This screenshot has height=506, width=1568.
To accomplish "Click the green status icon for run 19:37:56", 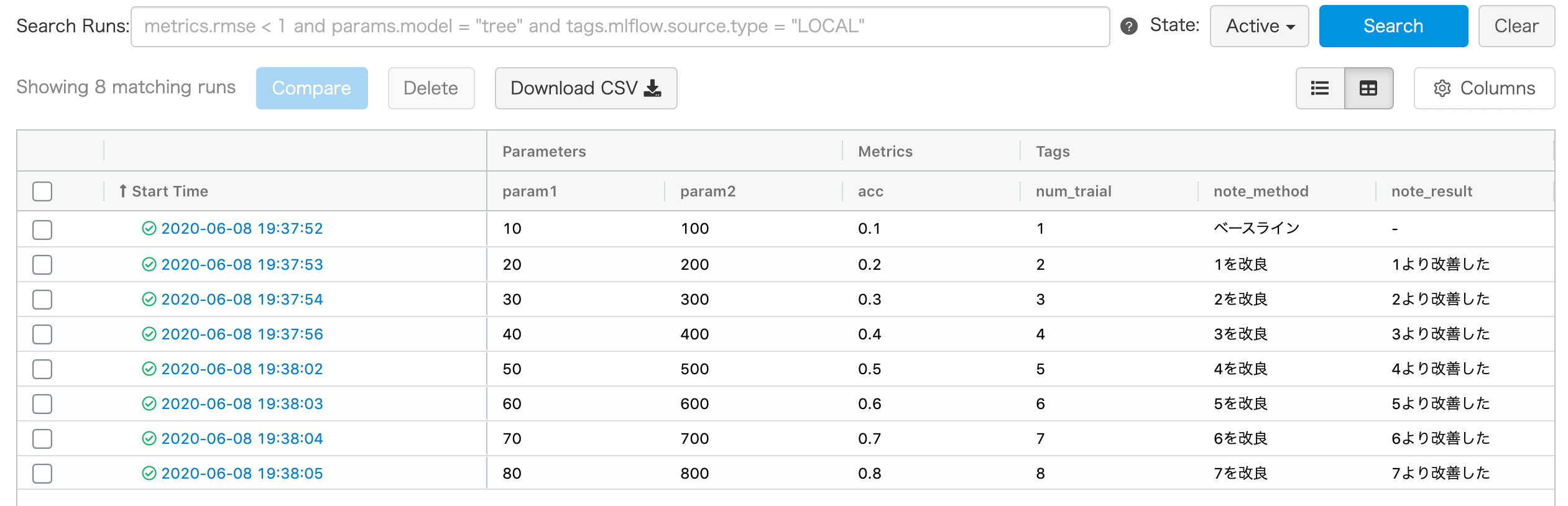I will pos(149,334).
